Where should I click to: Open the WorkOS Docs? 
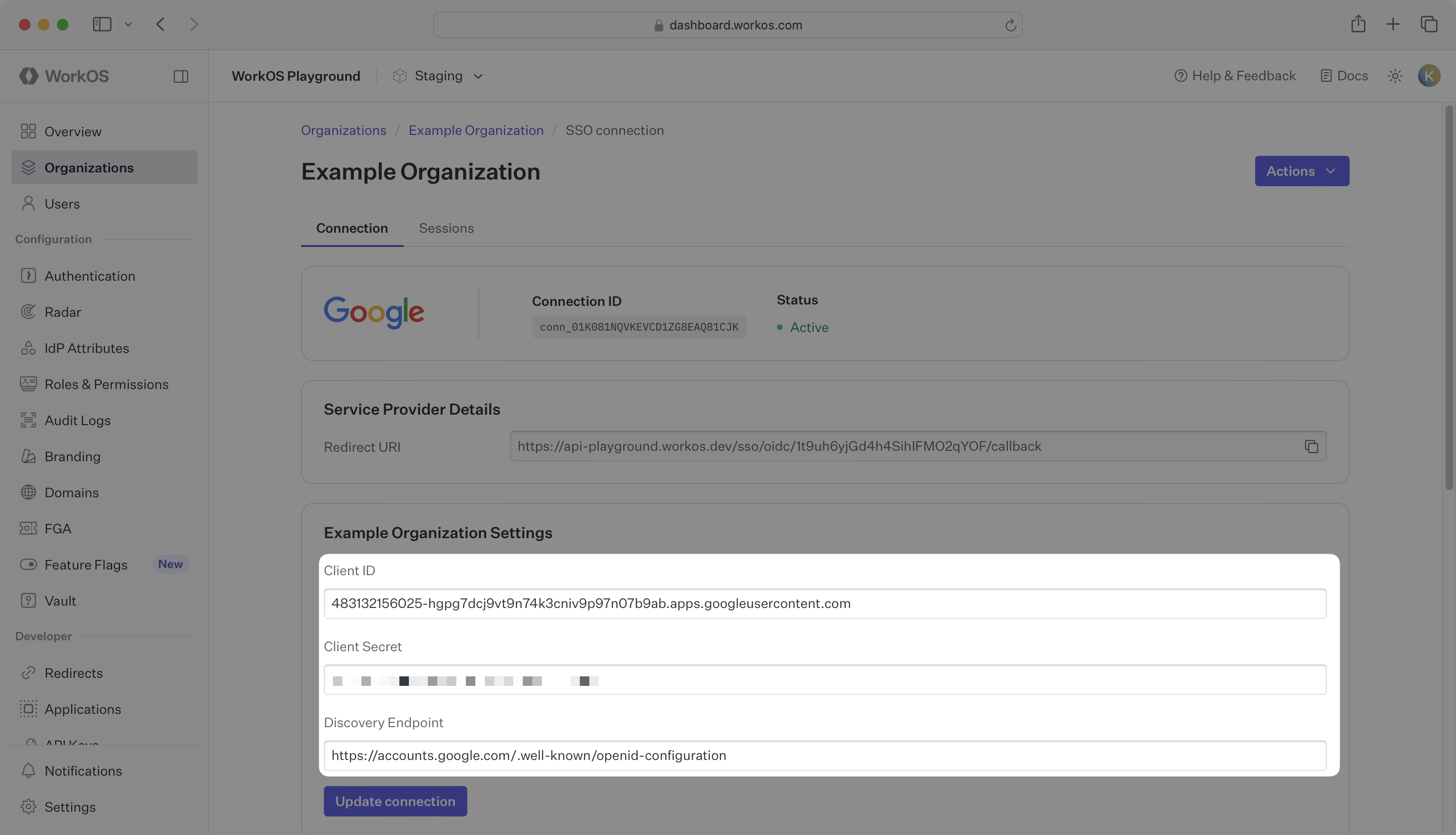(1343, 75)
